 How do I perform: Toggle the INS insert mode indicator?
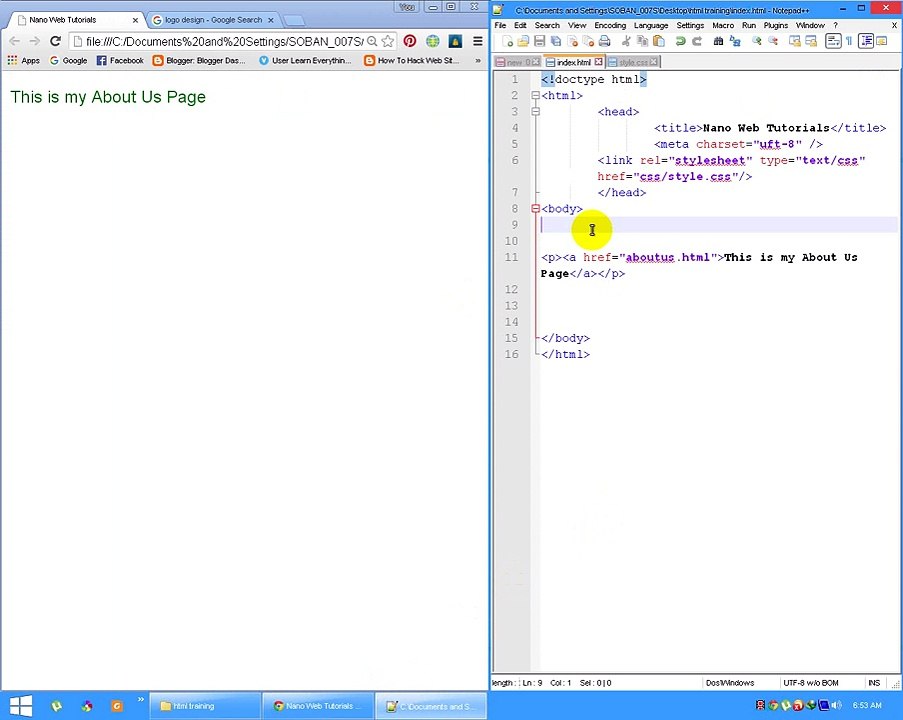tap(874, 683)
